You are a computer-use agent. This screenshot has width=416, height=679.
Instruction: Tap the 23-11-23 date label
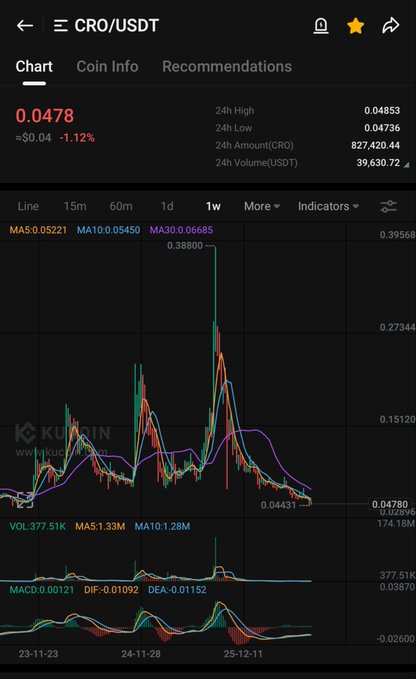point(38,653)
